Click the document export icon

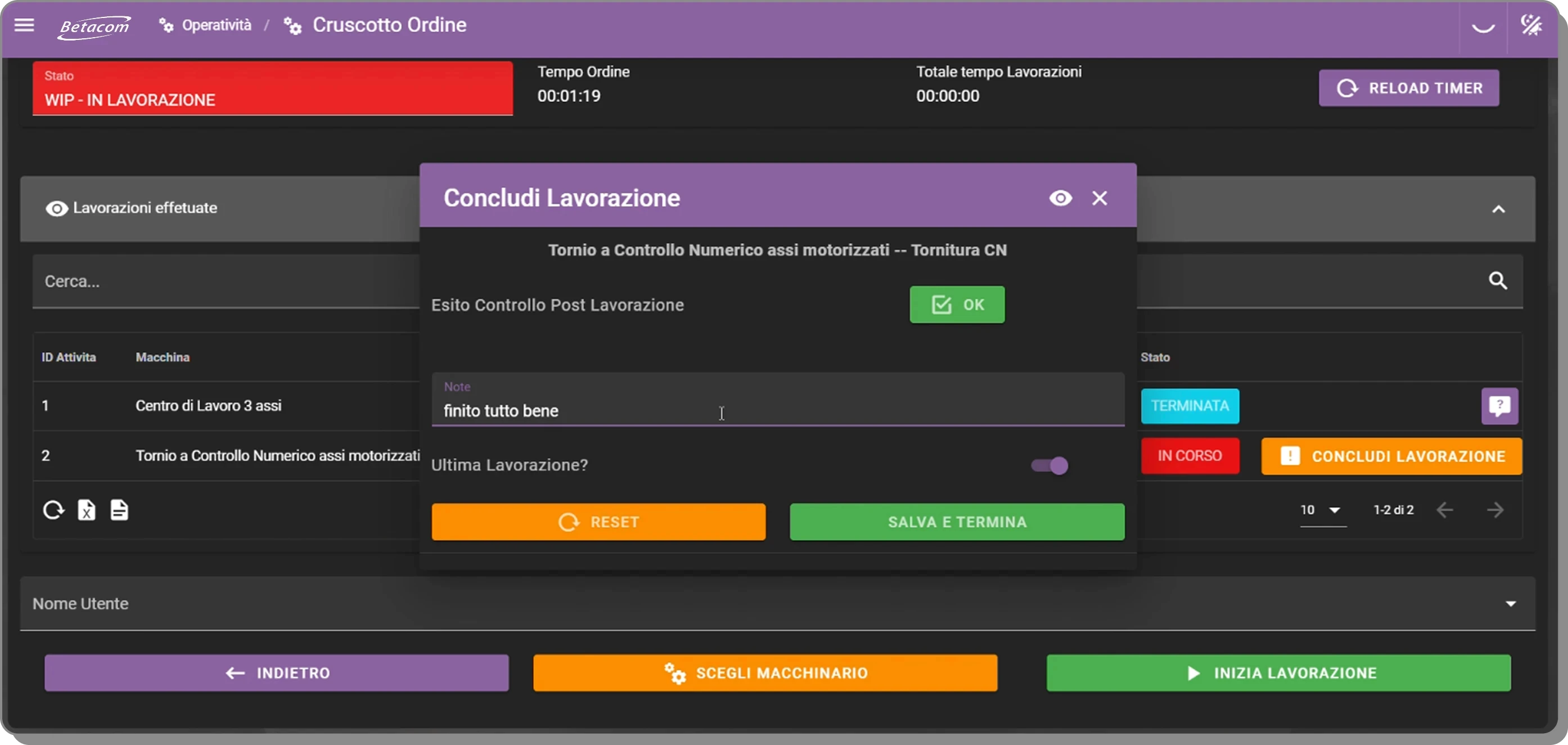point(119,510)
